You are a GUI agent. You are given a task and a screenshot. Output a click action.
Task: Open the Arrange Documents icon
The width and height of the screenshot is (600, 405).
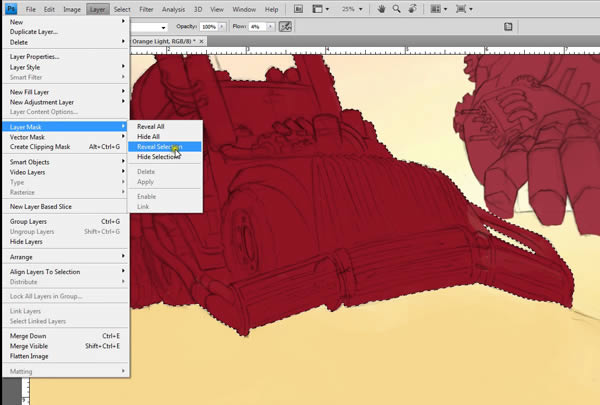435,9
